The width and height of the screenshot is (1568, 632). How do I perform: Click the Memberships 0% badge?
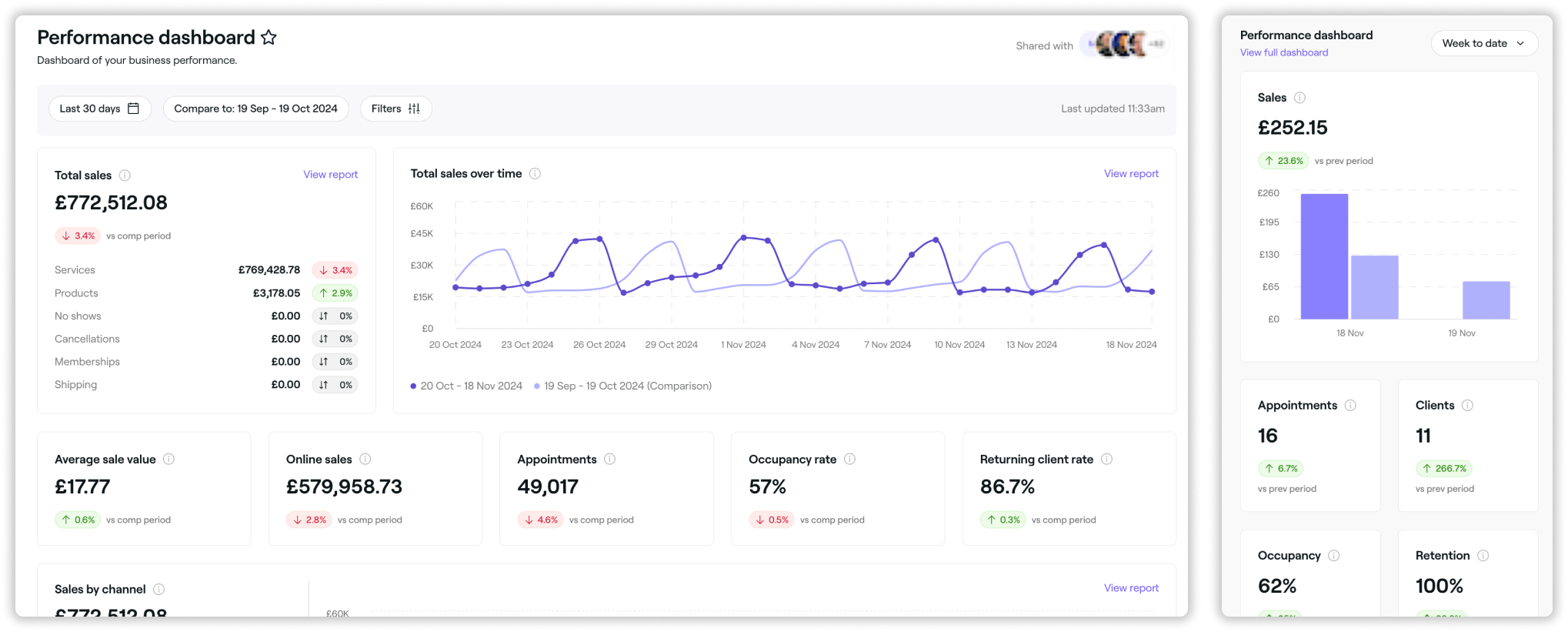(x=335, y=362)
